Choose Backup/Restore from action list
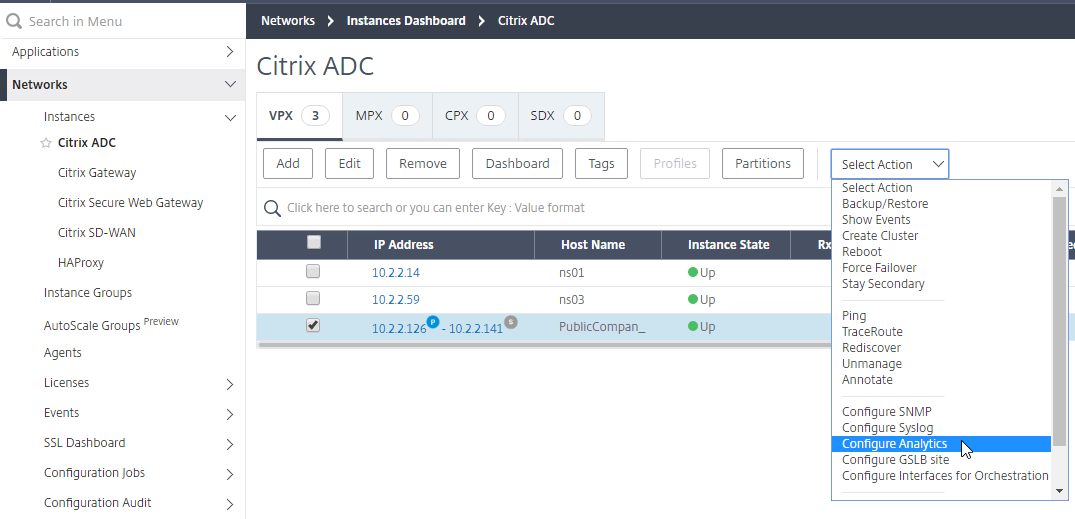 (885, 204)
